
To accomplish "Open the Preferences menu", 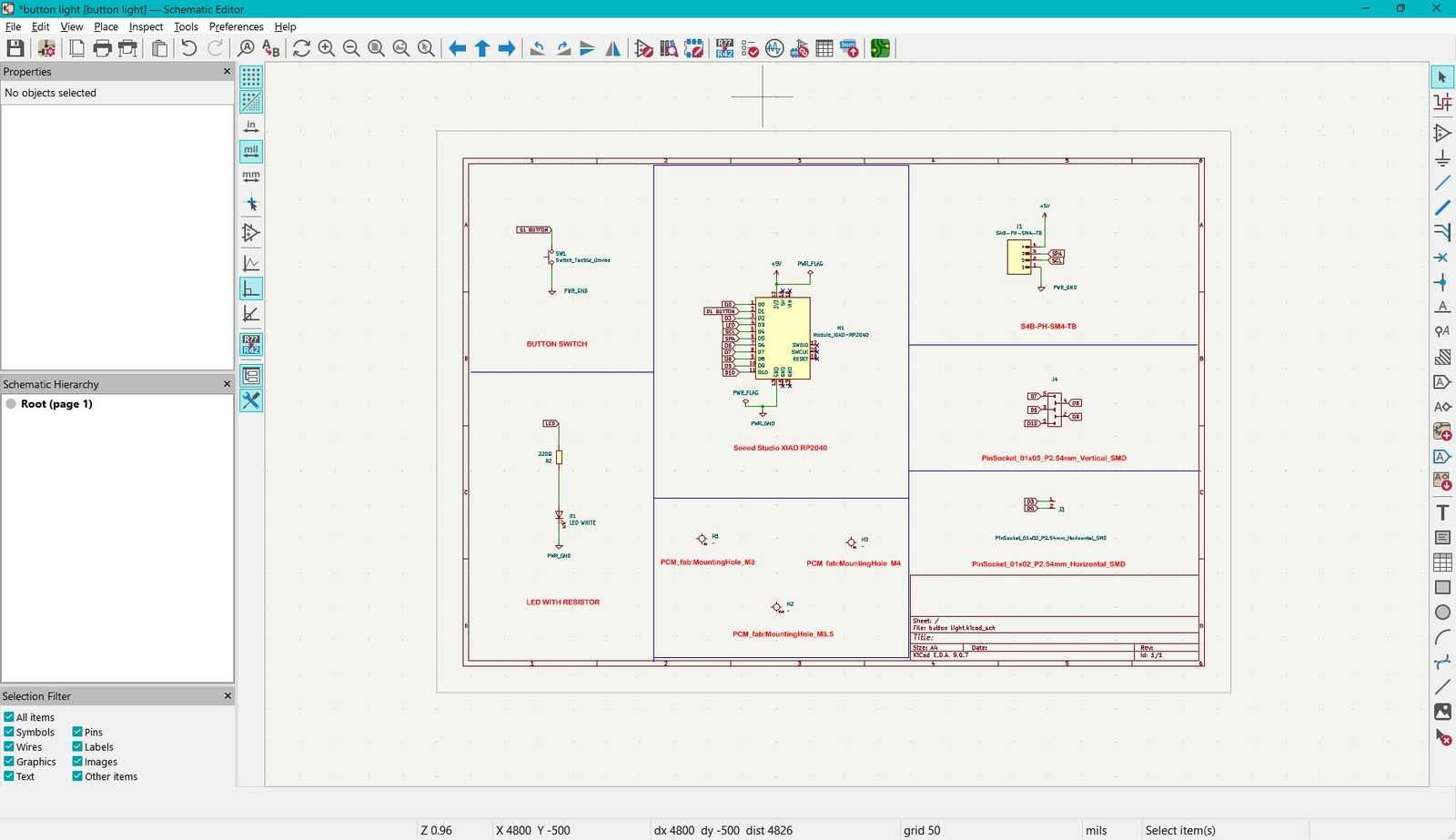I will [236, 26].
